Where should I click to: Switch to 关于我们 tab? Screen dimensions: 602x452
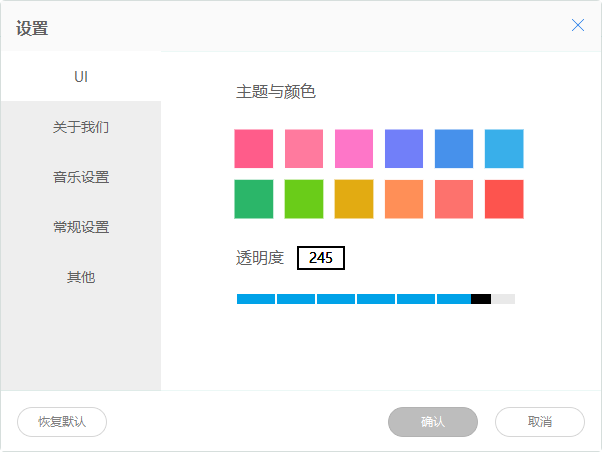pyautogui.click(x=81, y=127)
